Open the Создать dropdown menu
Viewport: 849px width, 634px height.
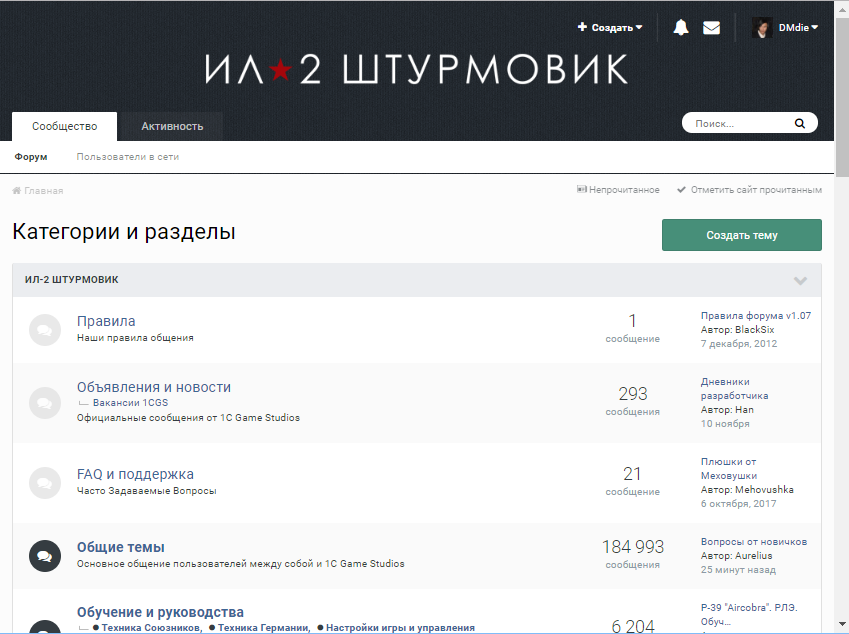610,27
